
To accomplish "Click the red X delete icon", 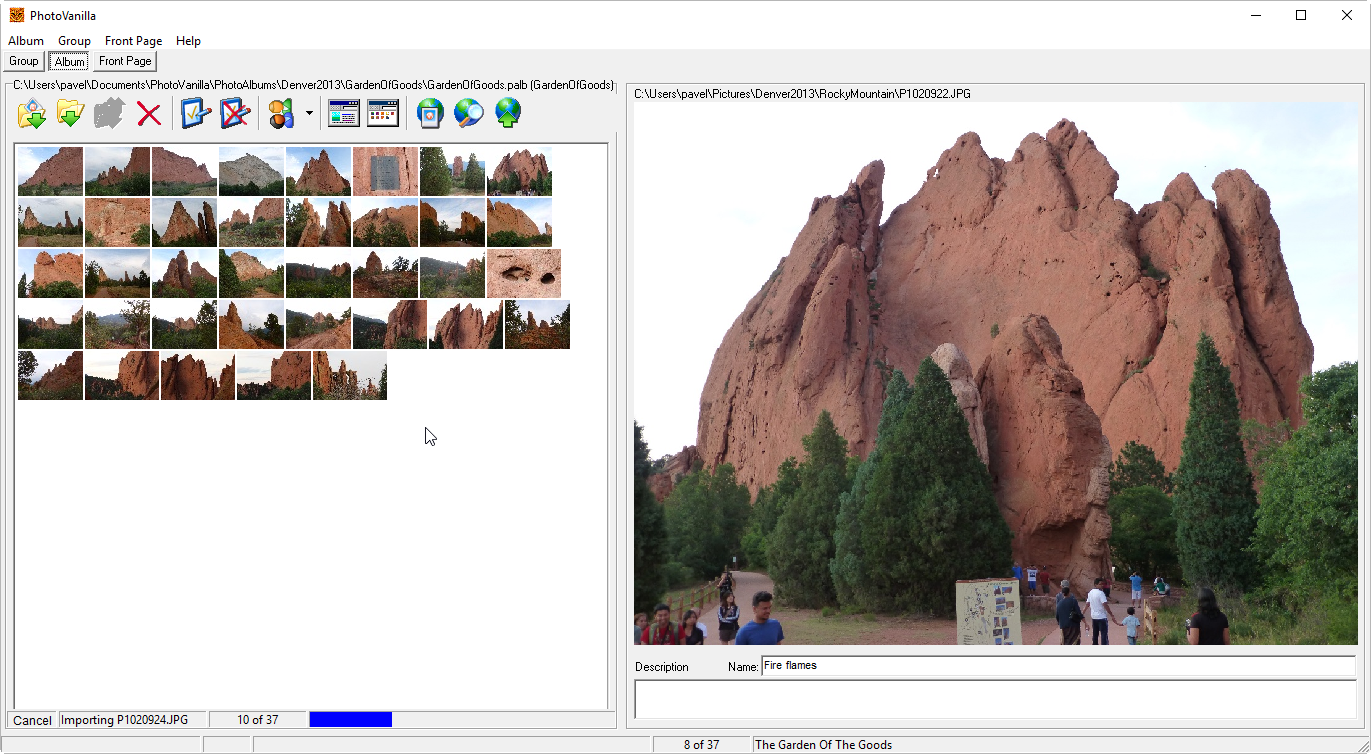I will pos(149,114).
